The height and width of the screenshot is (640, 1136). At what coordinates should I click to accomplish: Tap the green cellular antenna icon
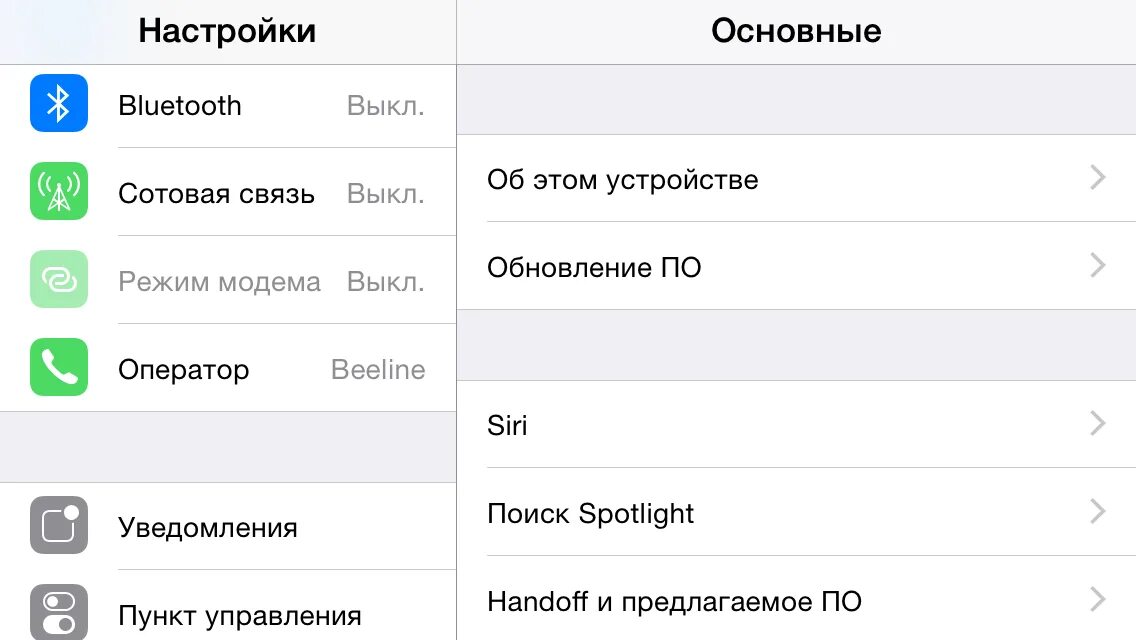coord(59,192)
